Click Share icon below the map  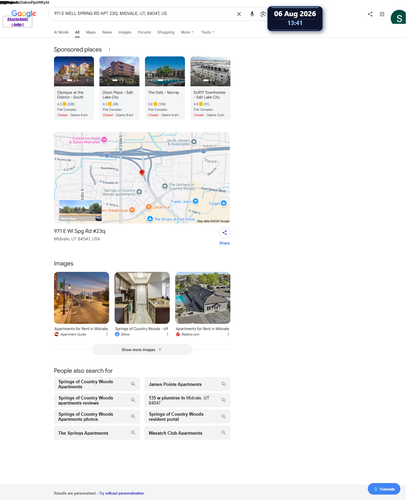(x=224, y=233)
